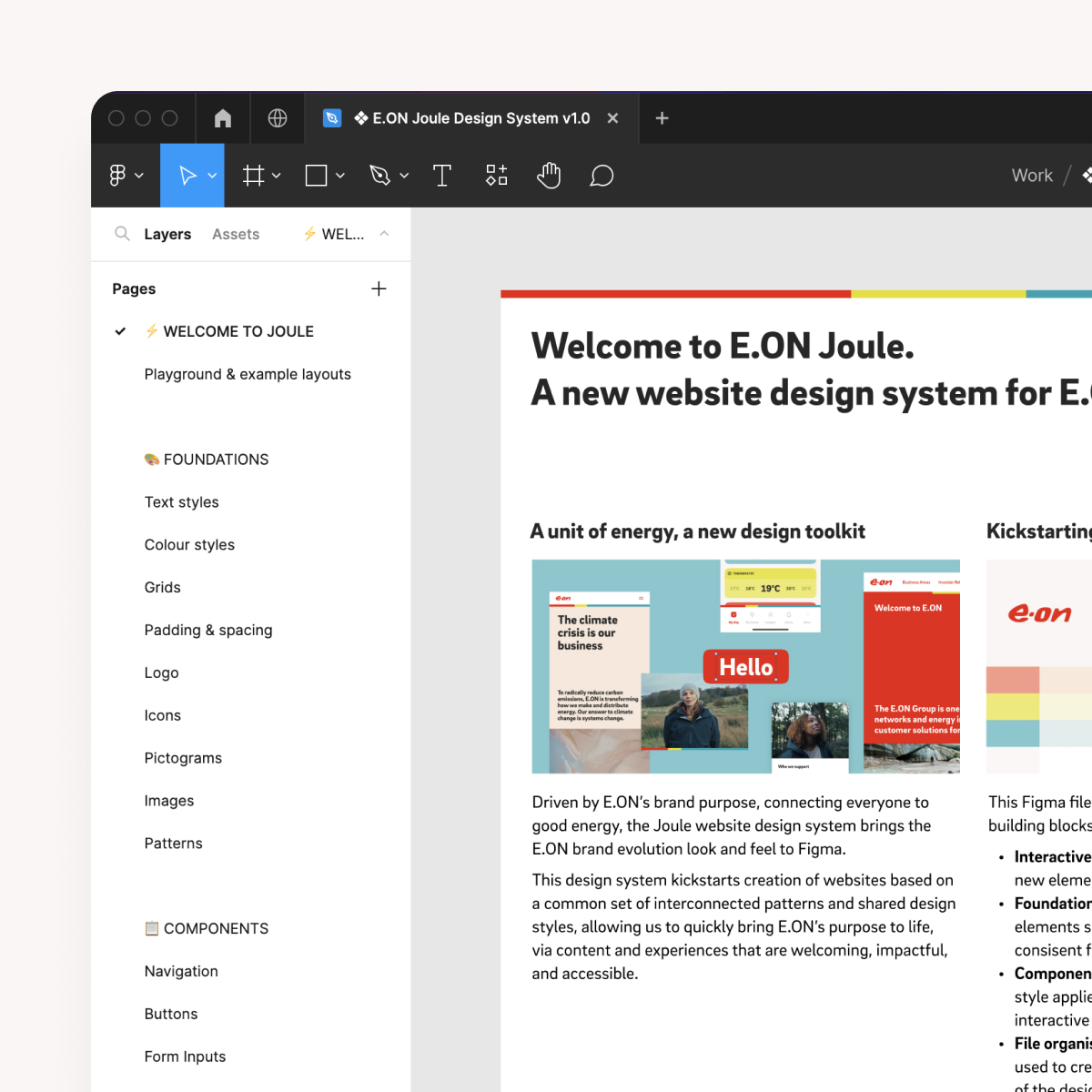Click the design toolkit preview image

click(x=746, y=667)
